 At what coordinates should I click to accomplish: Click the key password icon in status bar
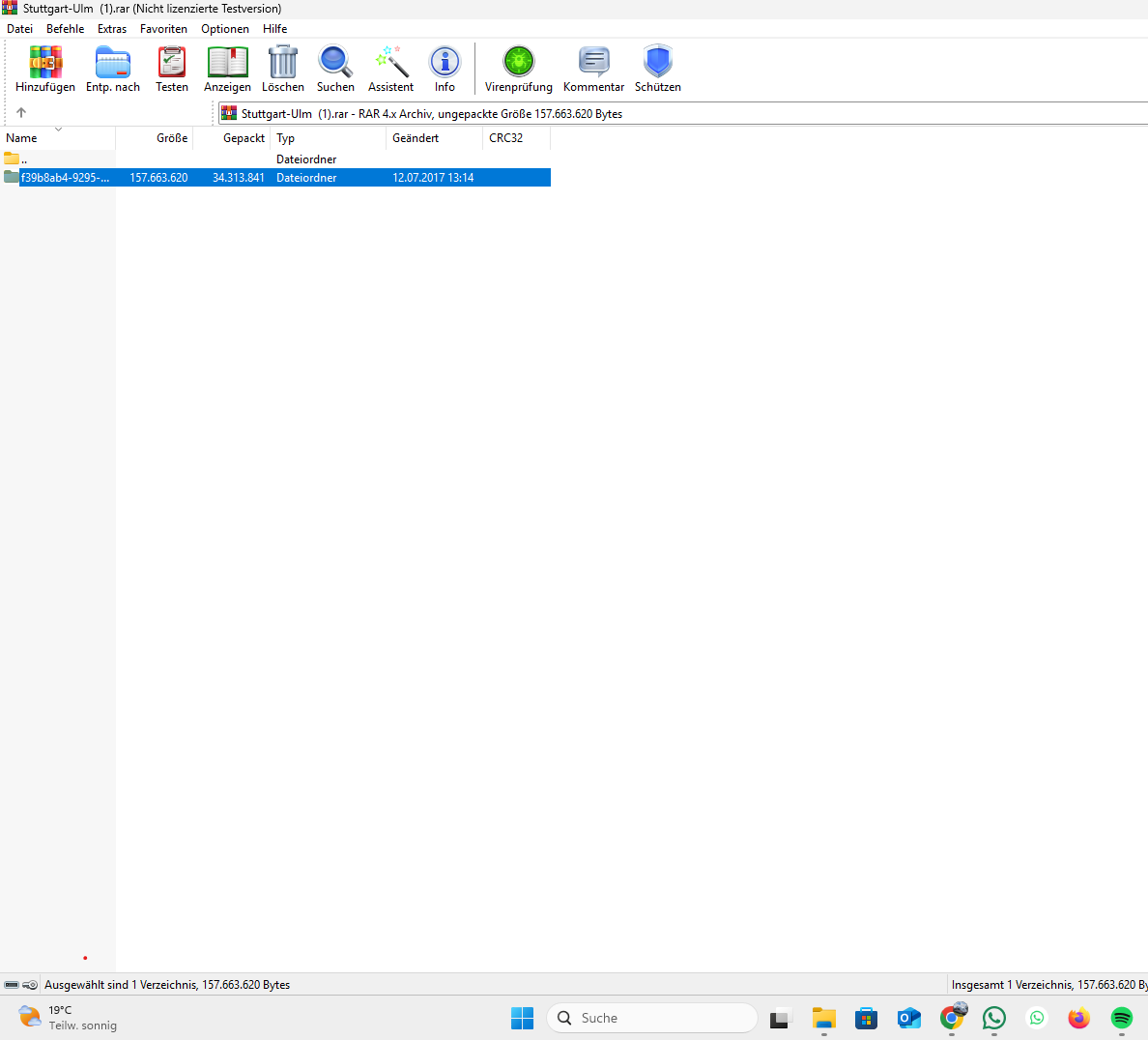[x=30, y=985]
